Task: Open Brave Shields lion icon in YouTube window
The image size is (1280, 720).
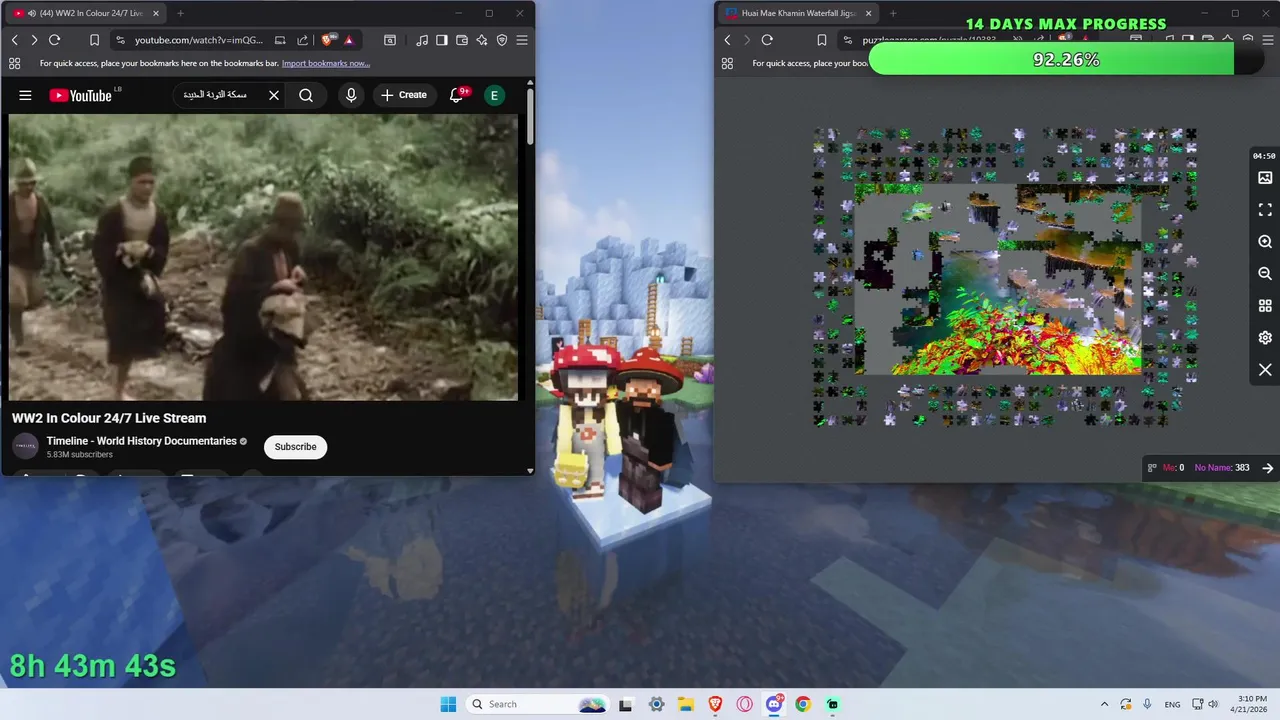Action: pyautogui.click(x=329, y=40)
